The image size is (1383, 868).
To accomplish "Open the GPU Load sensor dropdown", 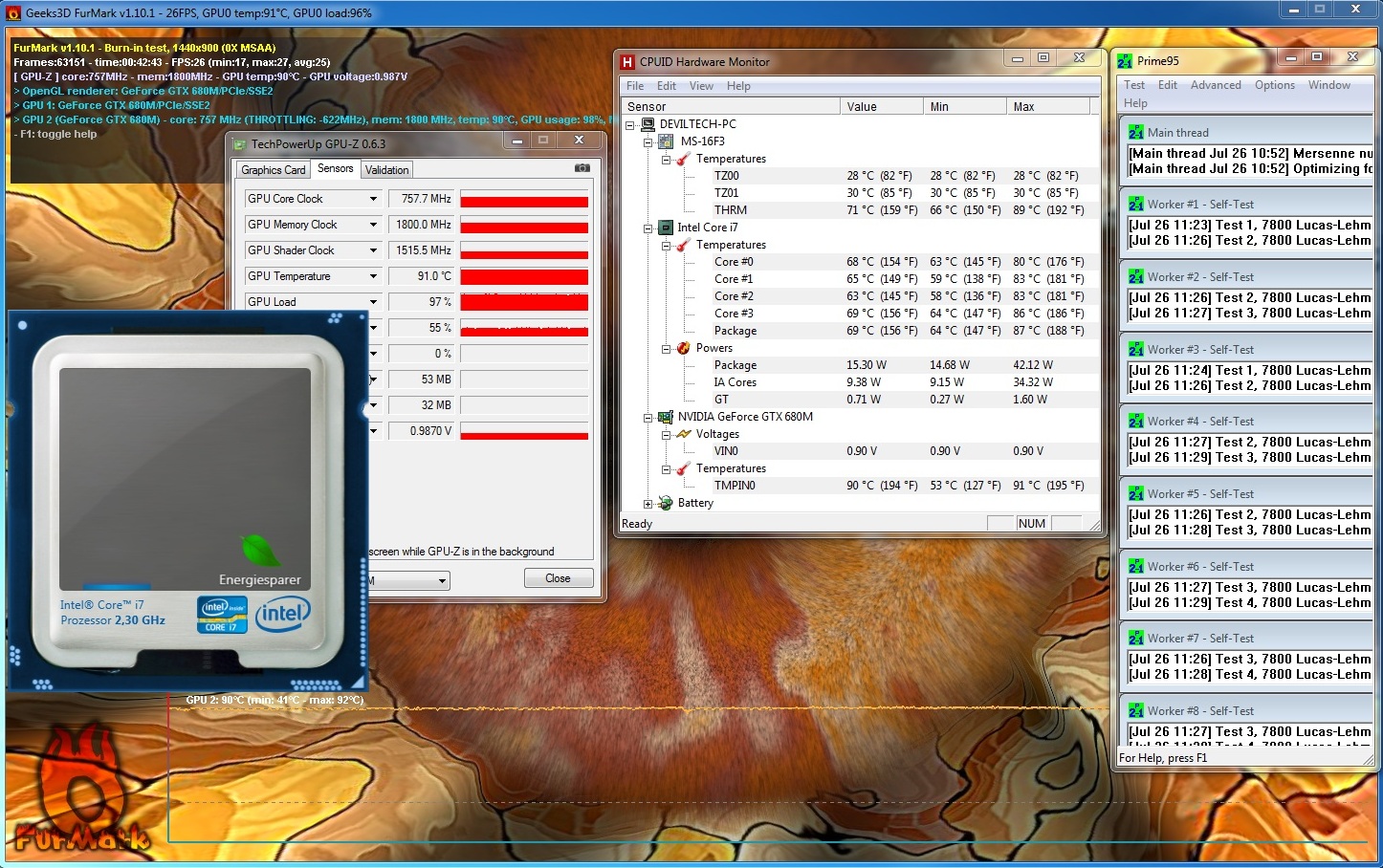I will coord(373,302).
